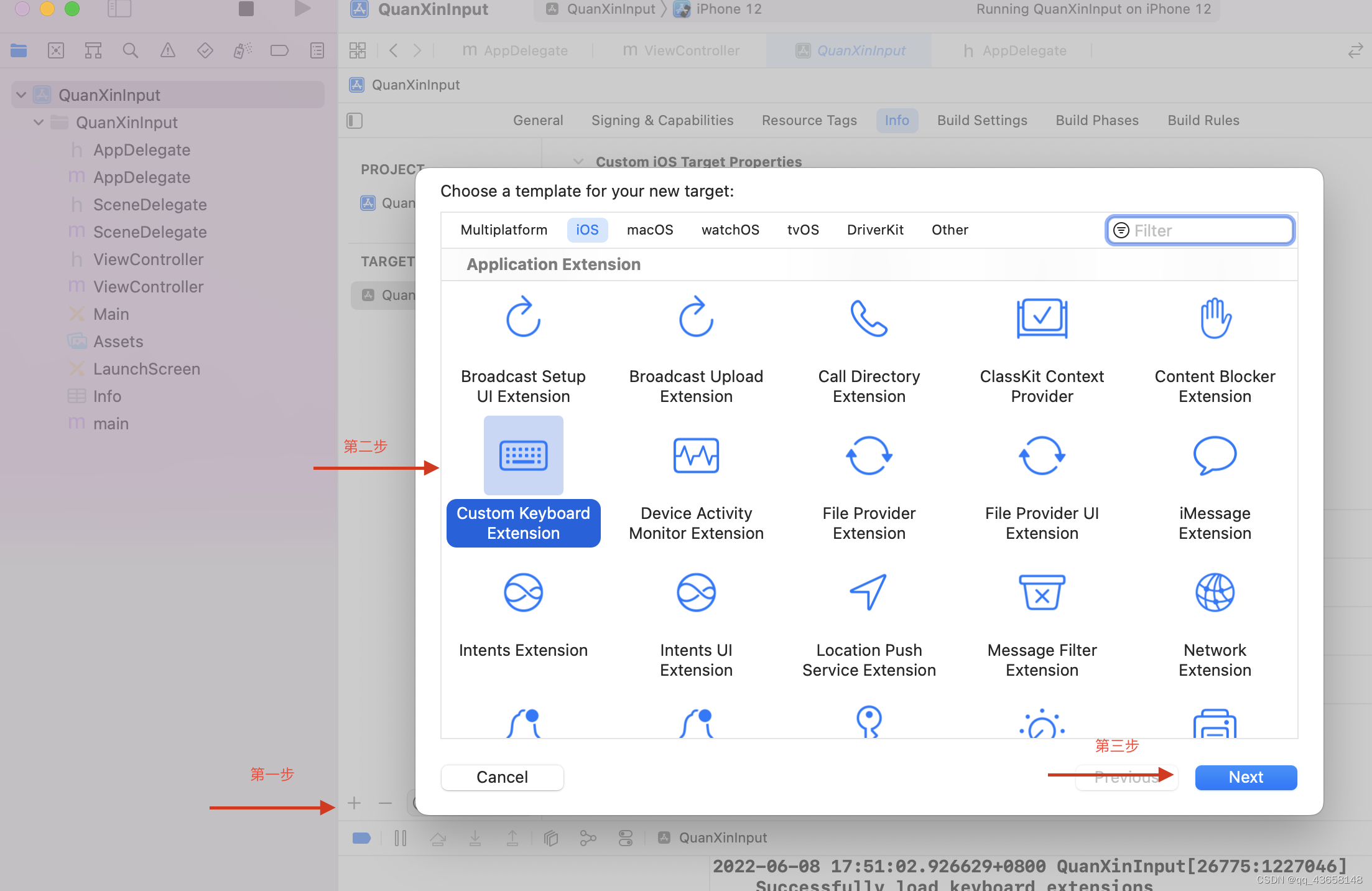Select the Message Filter Extension icon
Viewport: 1372px width, 891px height.
[1042, 592]
